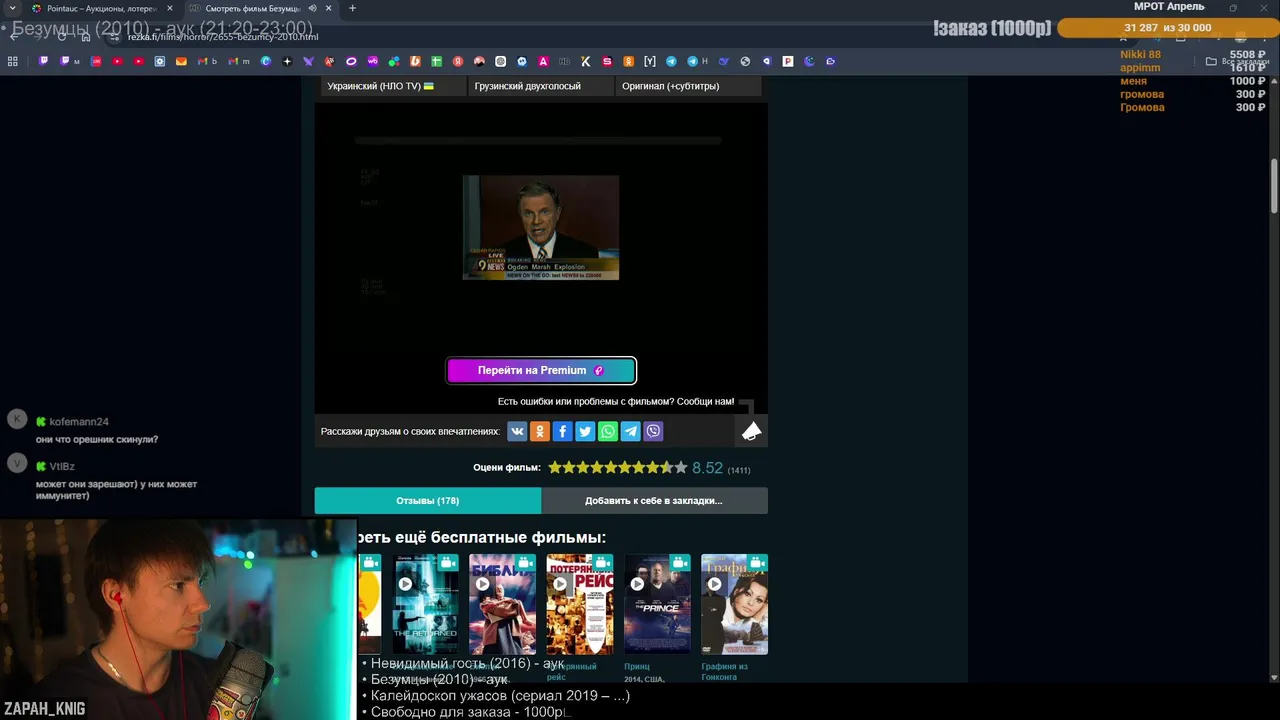Screen dimensions: 1280x720
Task: Click the Графиня из Гонконга title link
Action: point(725,671)
